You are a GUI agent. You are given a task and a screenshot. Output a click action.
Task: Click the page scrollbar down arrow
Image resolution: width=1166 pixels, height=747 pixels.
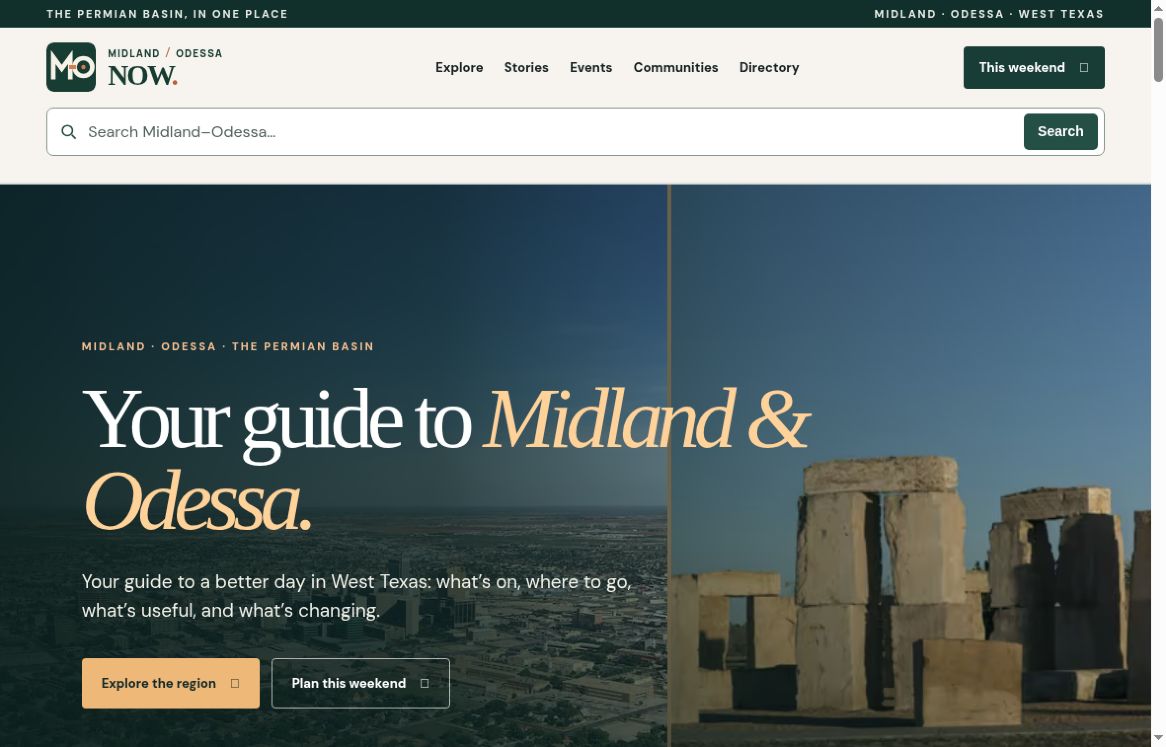coord(1158,740)
